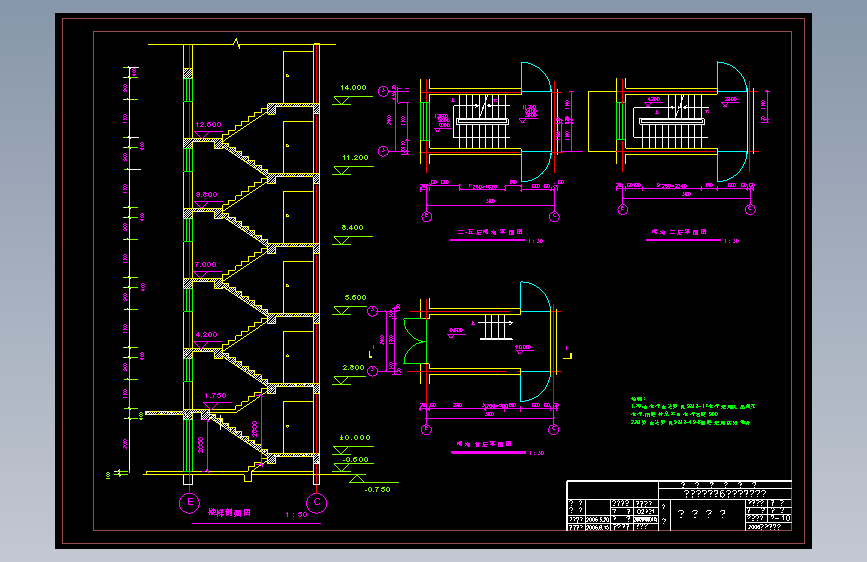This screenshot has width=867, height=562.
Task: Select the ??????6??????? title block text
Action: (x=725, y=493)
